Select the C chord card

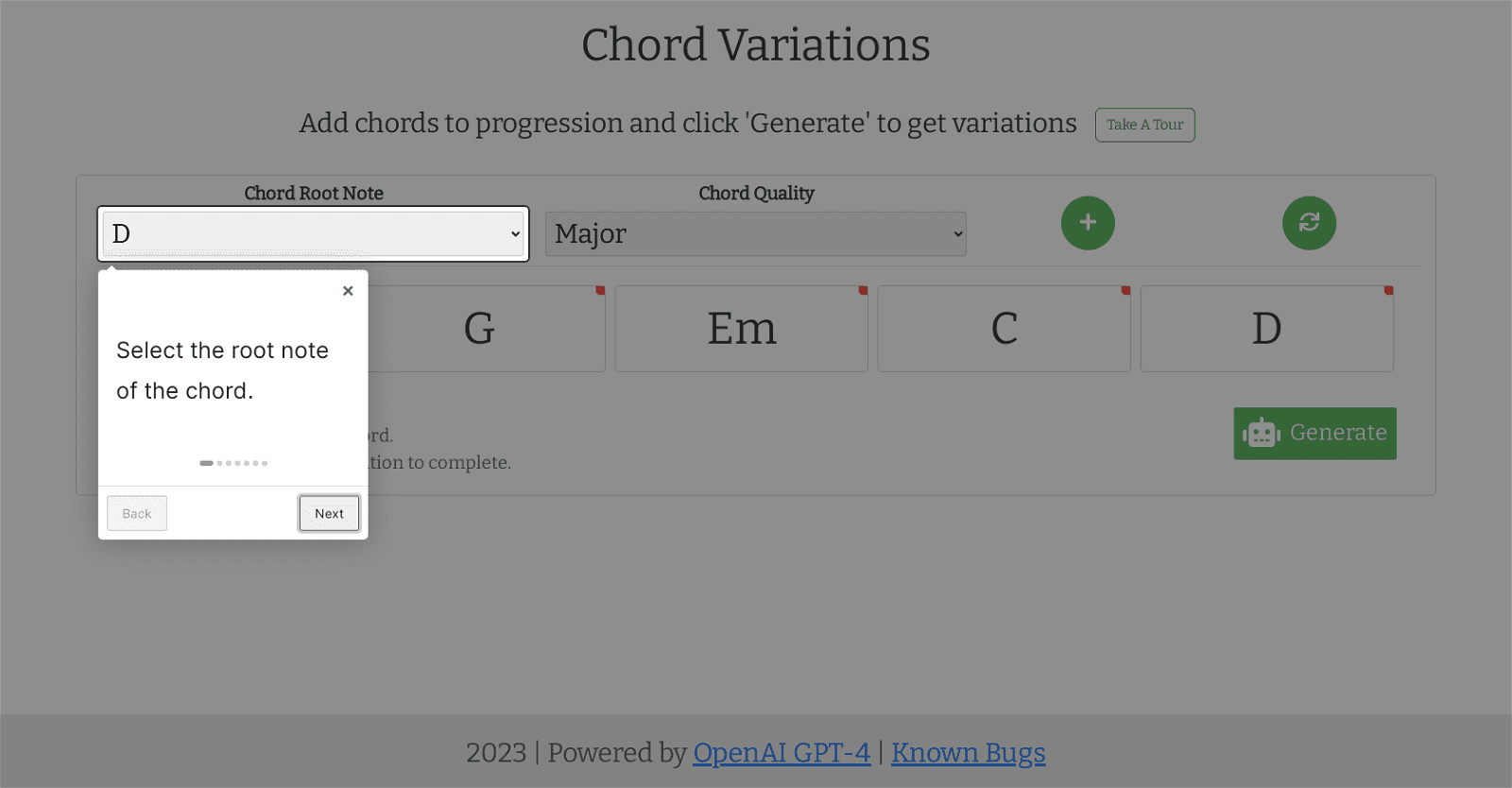(x=1004, y=329)
